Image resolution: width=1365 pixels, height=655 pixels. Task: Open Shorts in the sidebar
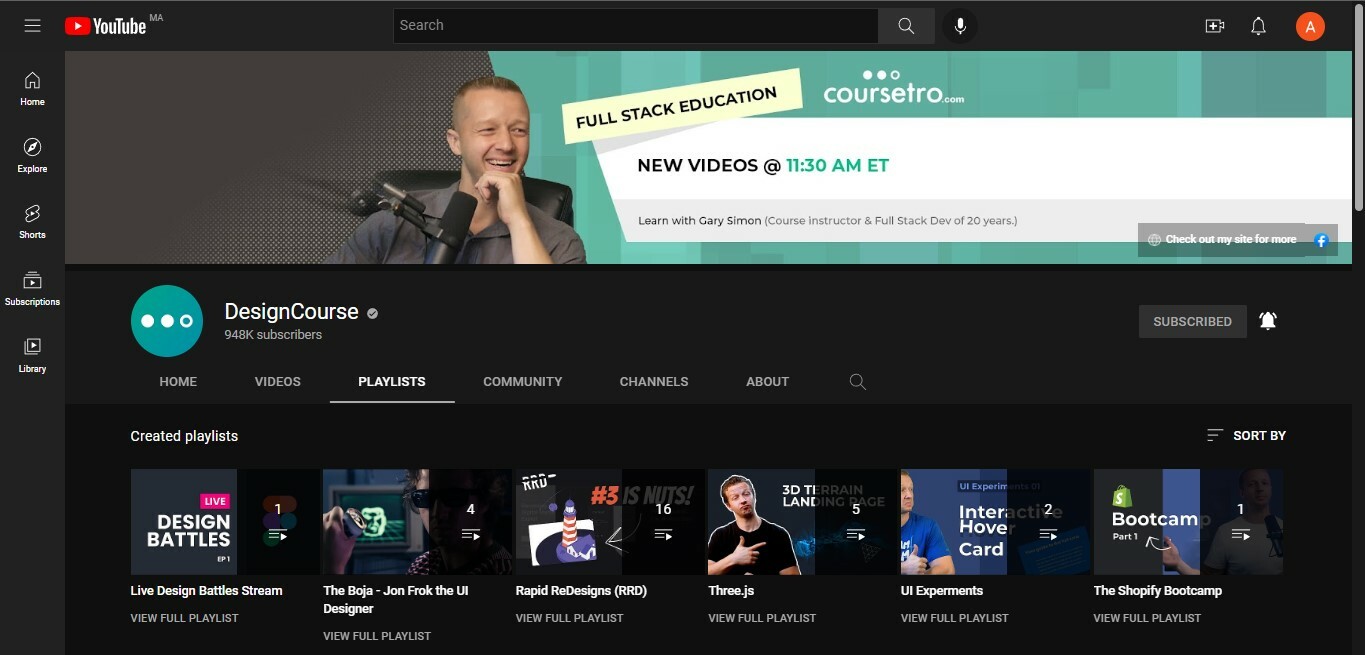click(x=32, y=221)
